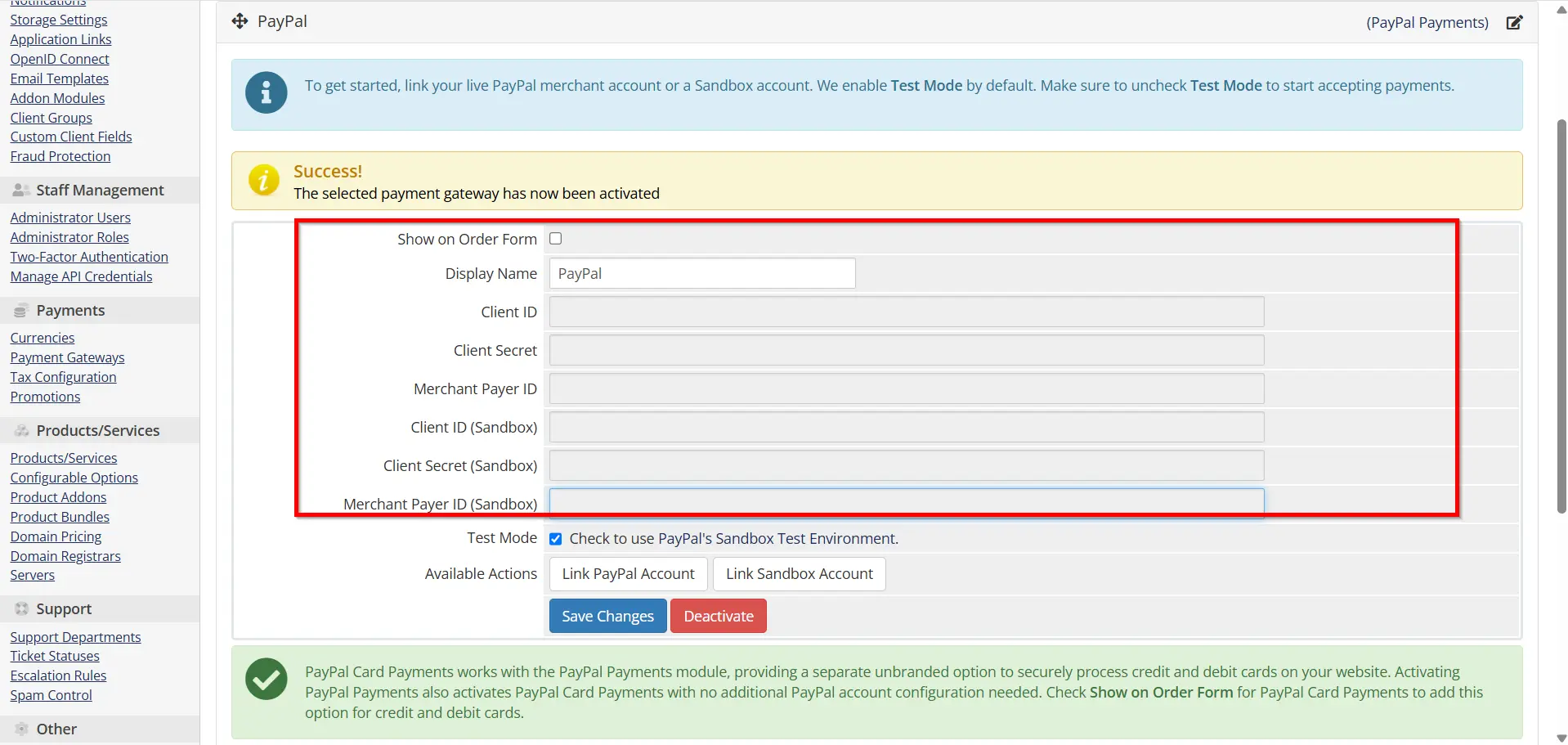The image size is (1568, 745).
Task: Open Addon Modules link
Action: point(57,98)
